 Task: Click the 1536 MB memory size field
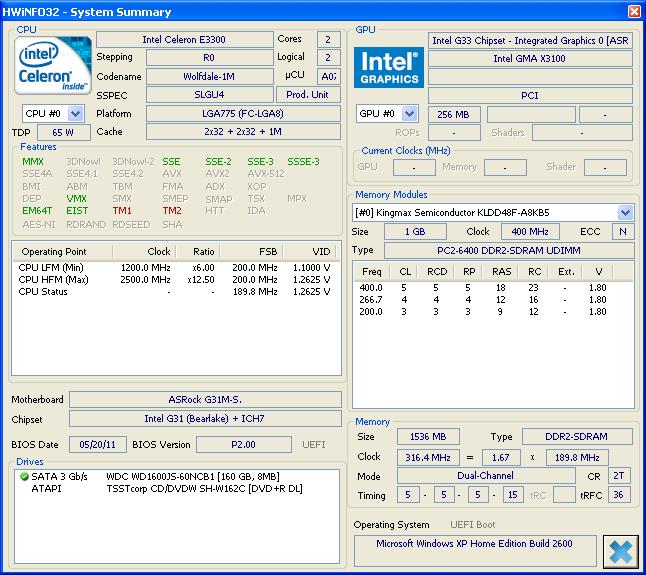tap(428, 437)
